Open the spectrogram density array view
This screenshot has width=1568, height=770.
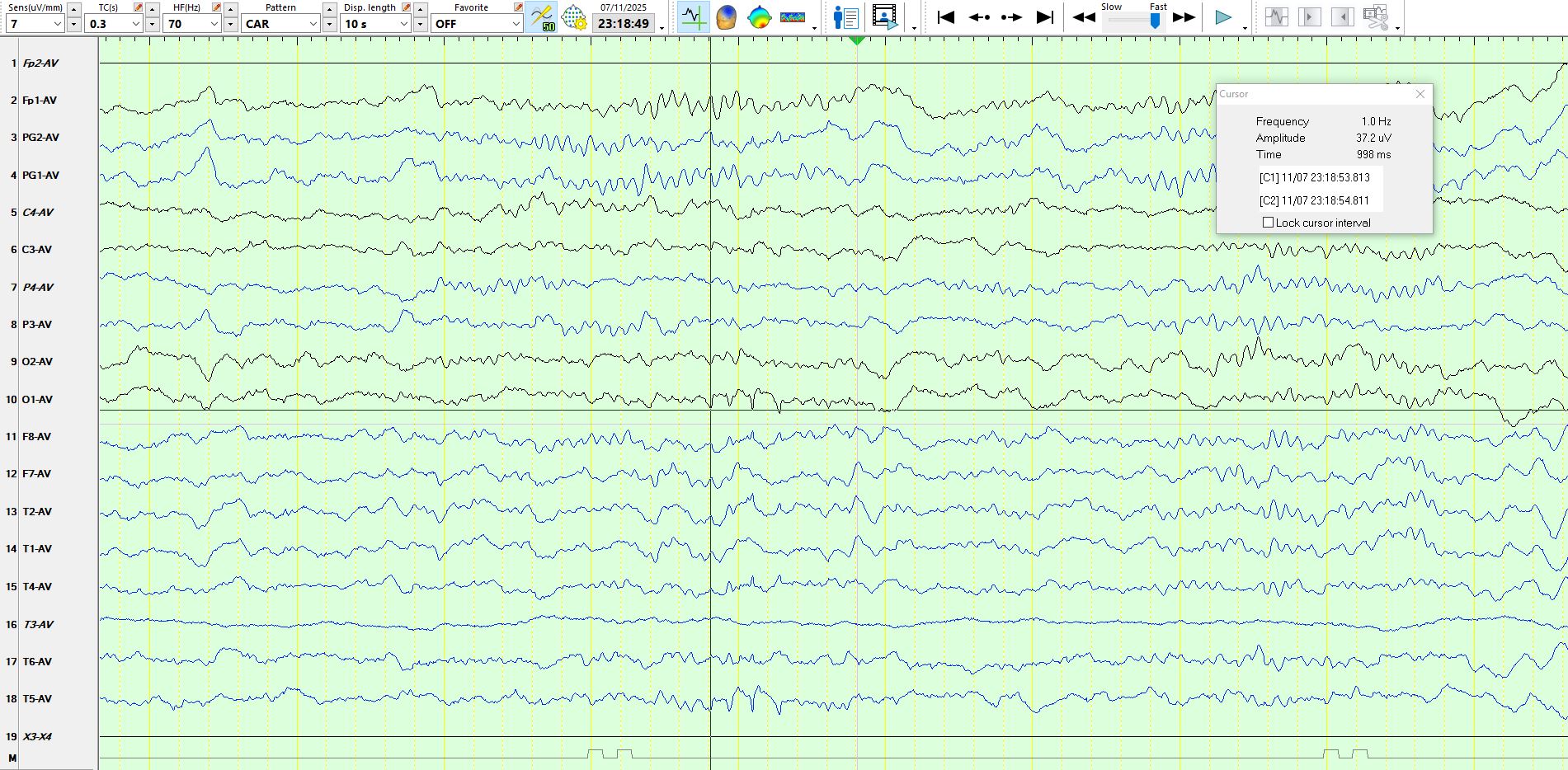click(x=792, y=17)
